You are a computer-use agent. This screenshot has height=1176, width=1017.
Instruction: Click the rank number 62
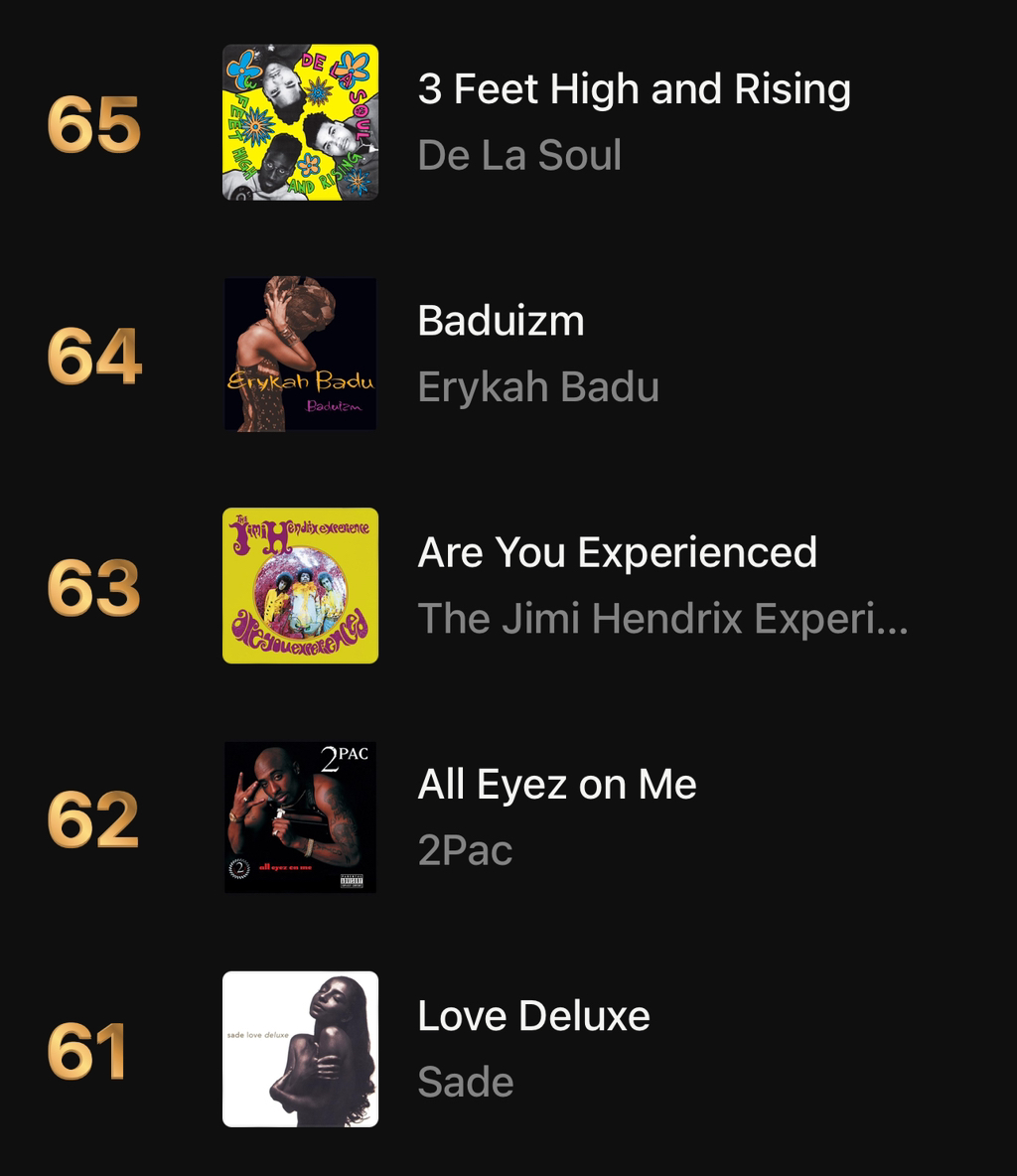(93, 819)
